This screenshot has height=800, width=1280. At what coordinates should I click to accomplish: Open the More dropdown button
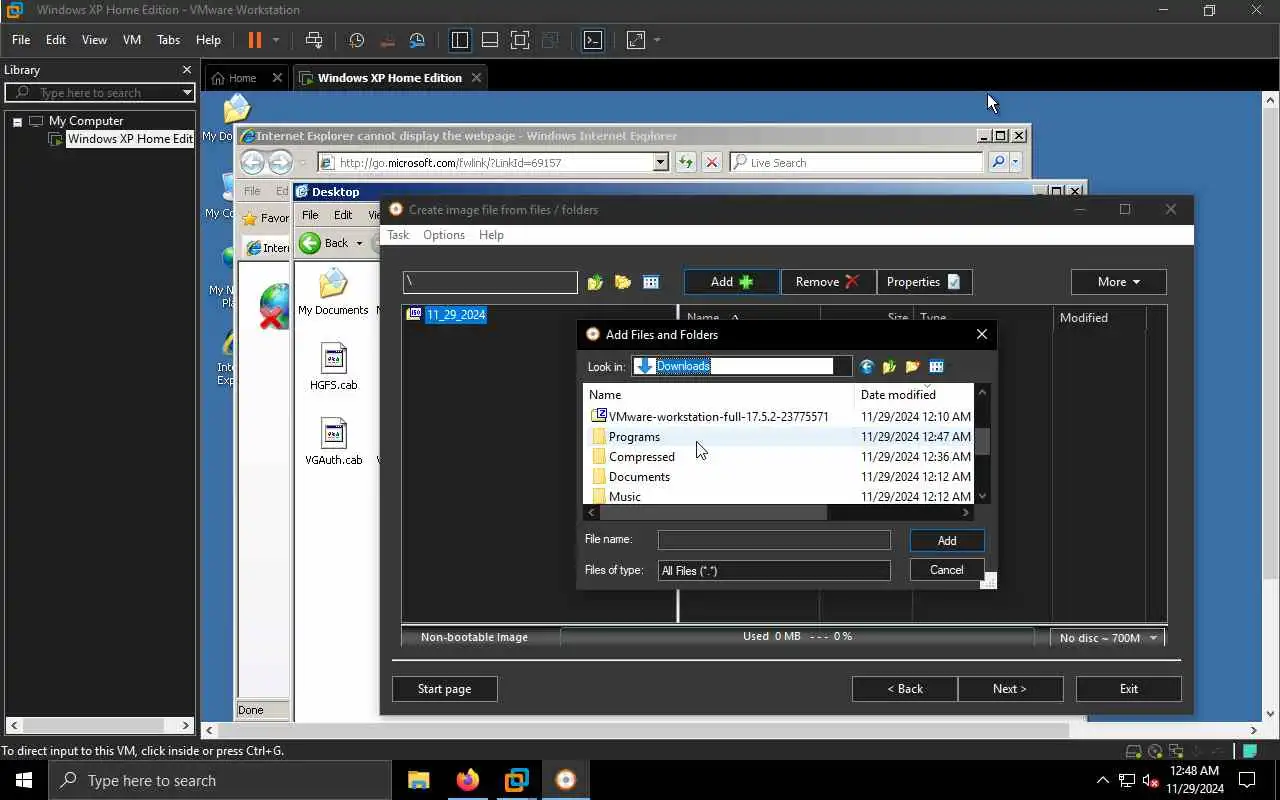[1118, 282]
